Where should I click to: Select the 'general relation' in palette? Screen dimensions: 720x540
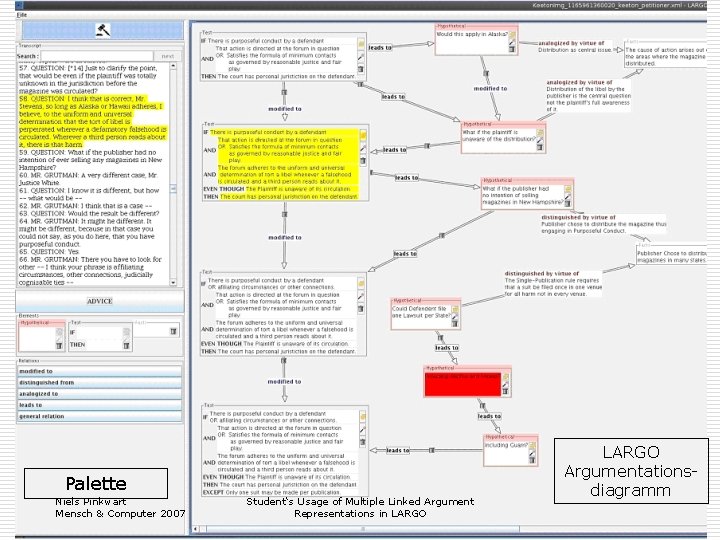(100, 416)
